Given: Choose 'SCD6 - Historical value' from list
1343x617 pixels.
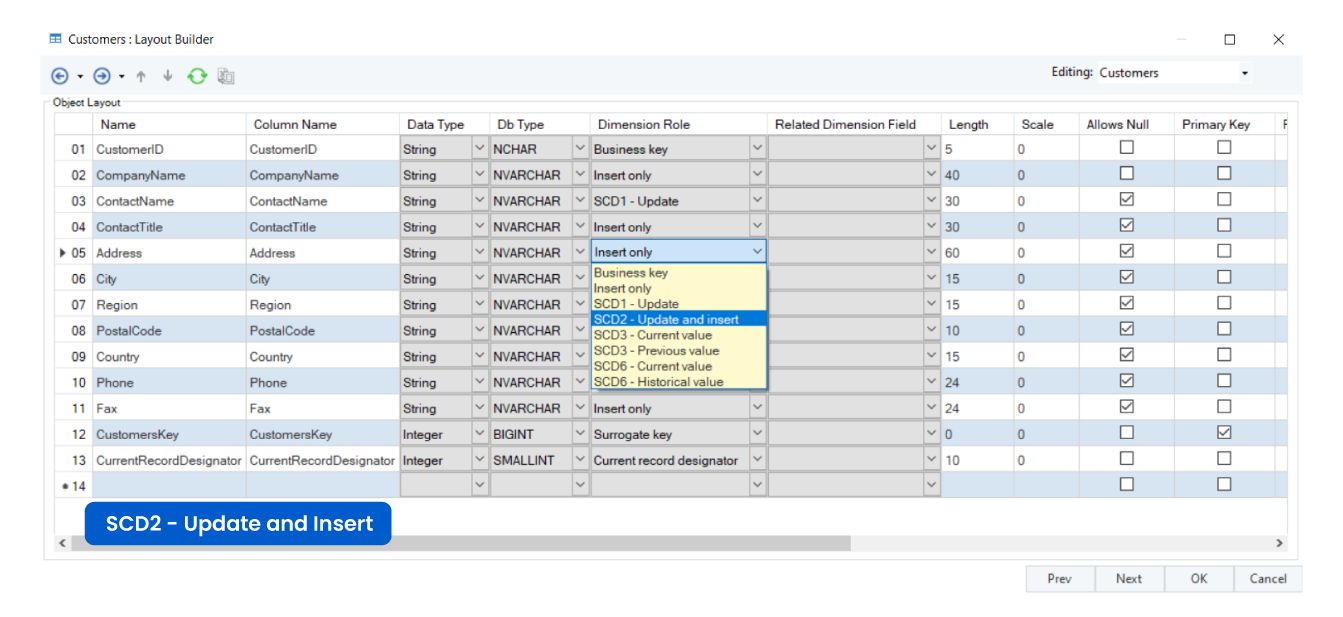Looking at the screenshot, I should [659, 382].
